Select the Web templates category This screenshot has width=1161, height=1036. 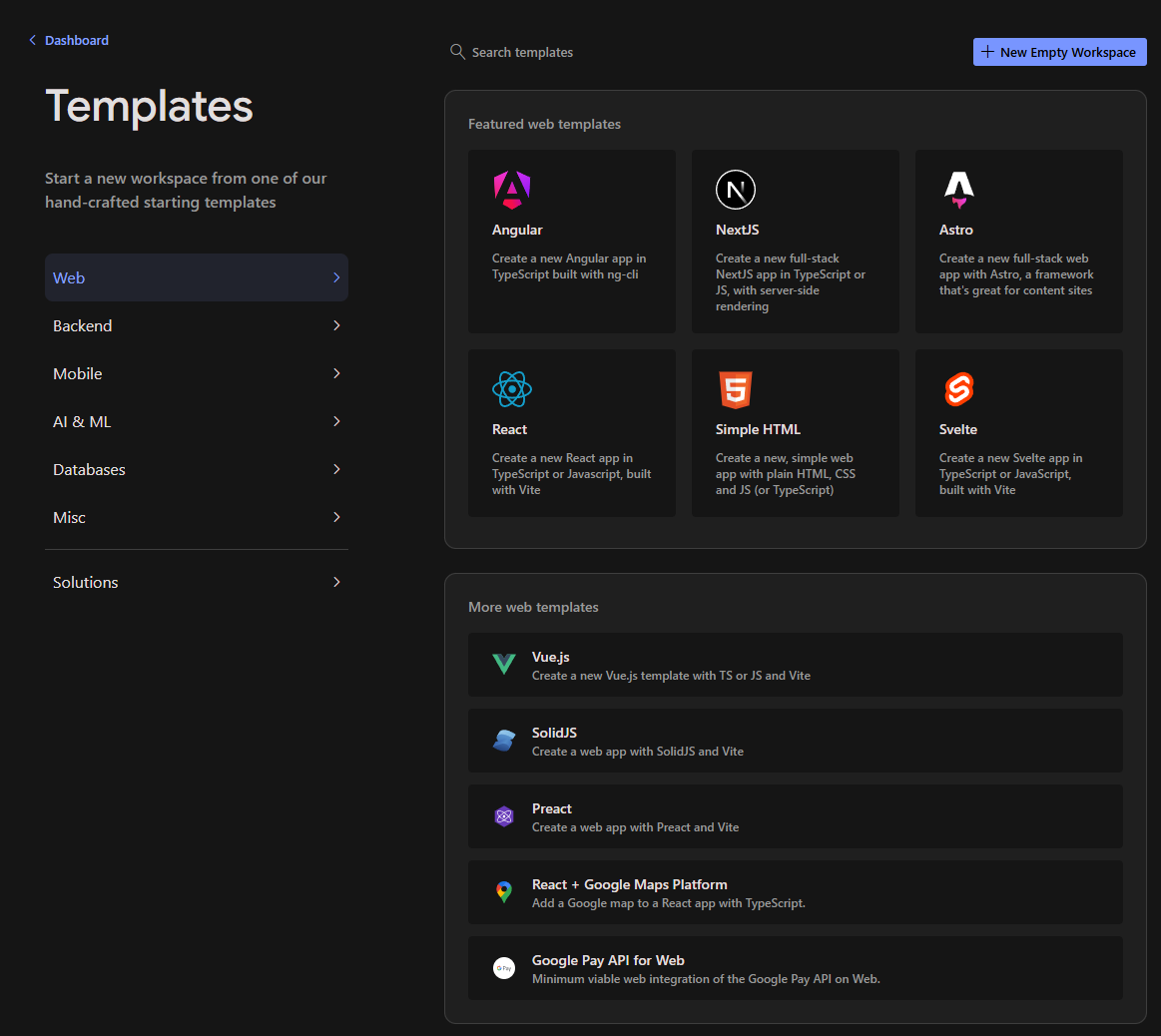pyautogui.click(x=197, y=277)
